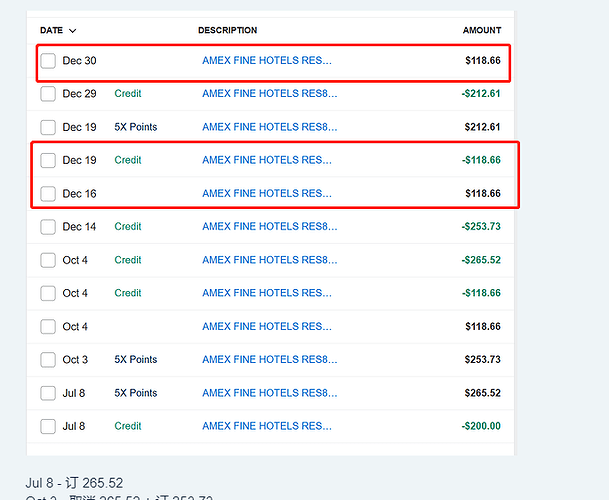Tick the Jul 8 5X Points checkbox

[48, 393]
